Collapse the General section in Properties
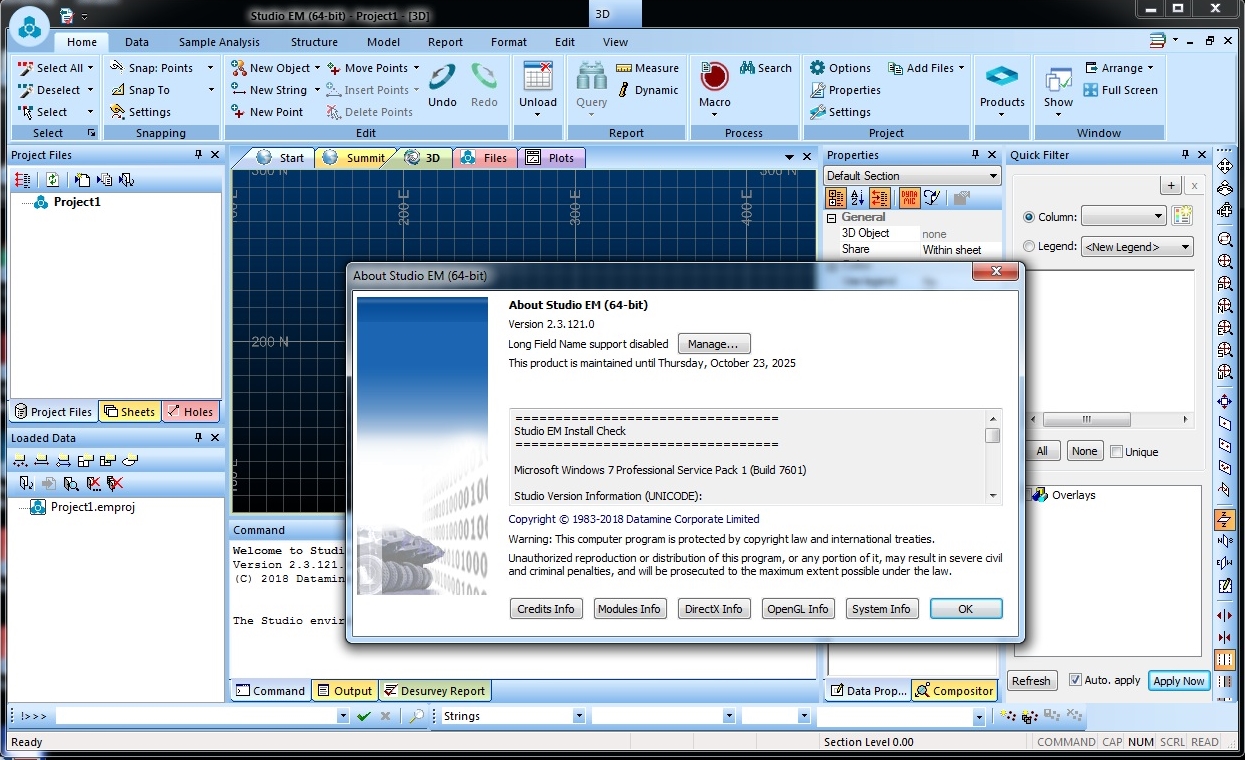1245x760 pixels. click(832, 217)
